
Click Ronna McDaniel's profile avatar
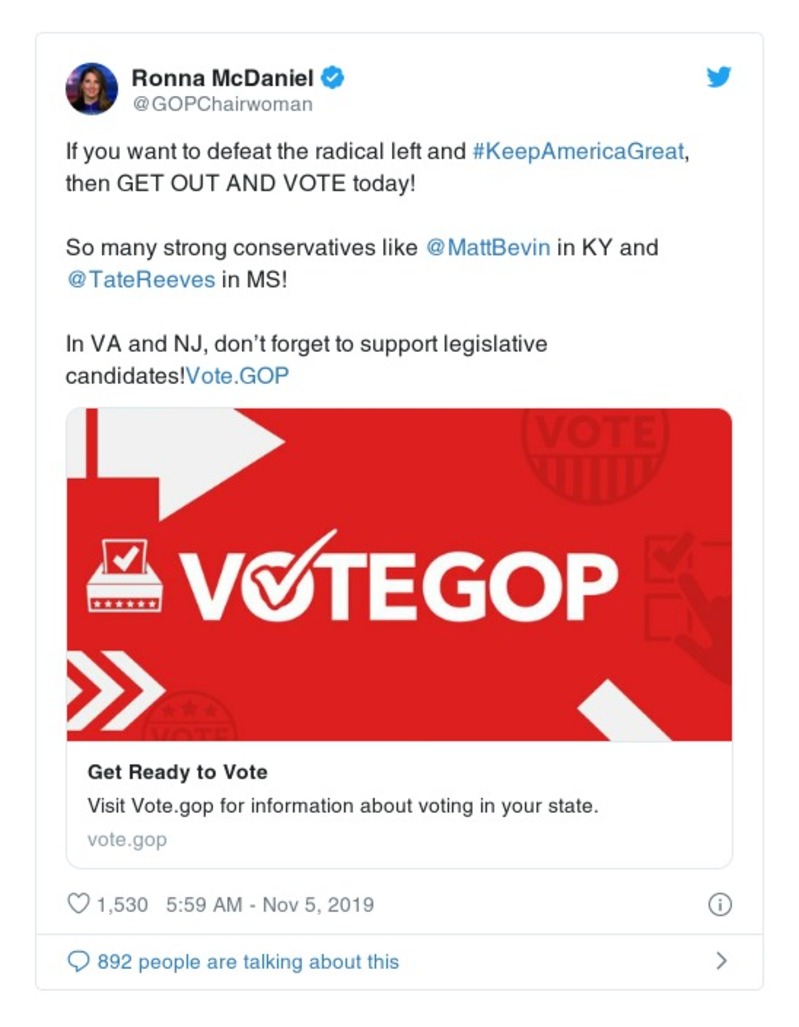click(x=92, y=89)
